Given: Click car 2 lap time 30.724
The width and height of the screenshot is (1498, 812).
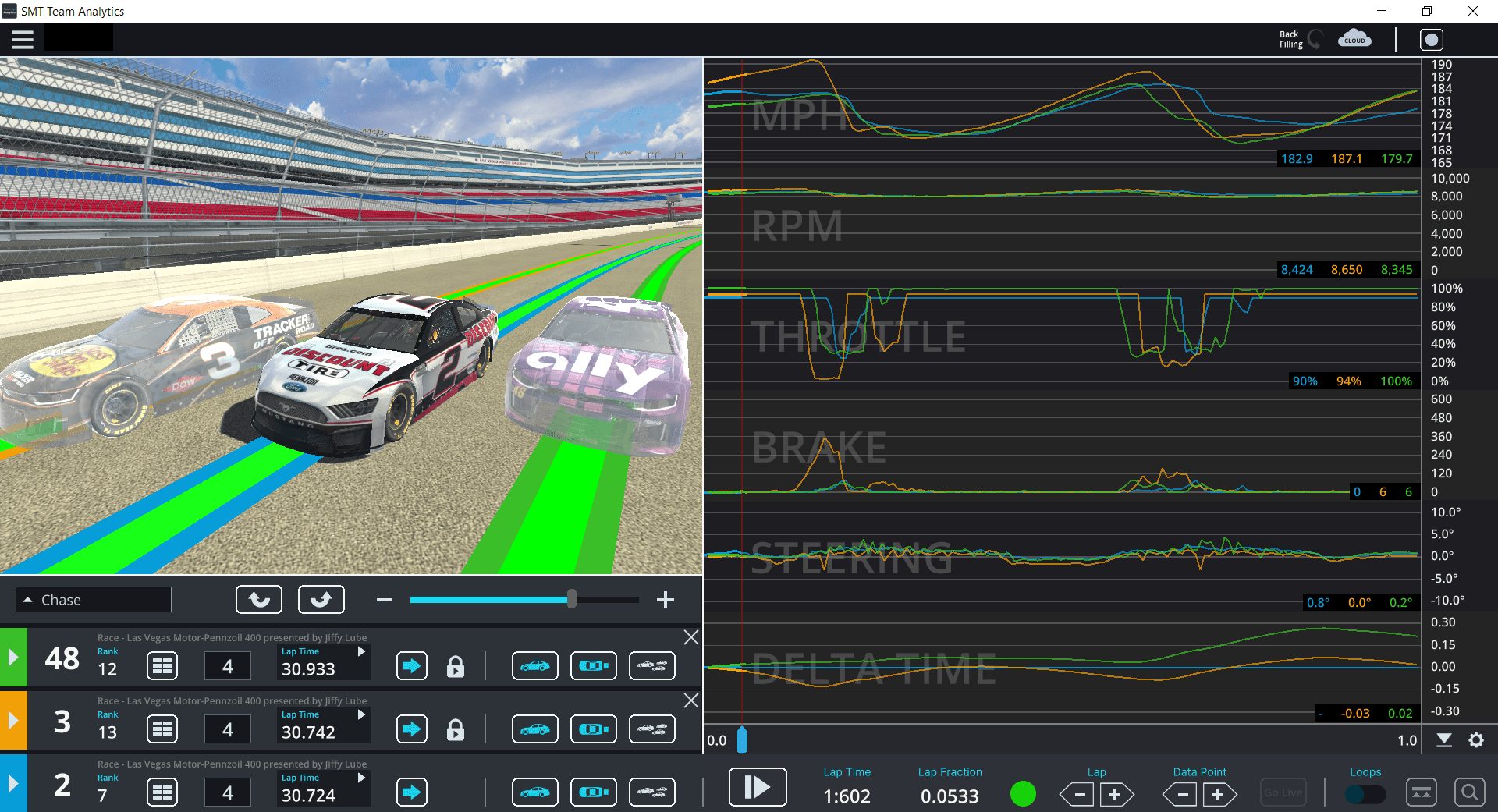Looking at the screenshot, I should point(308,796).
